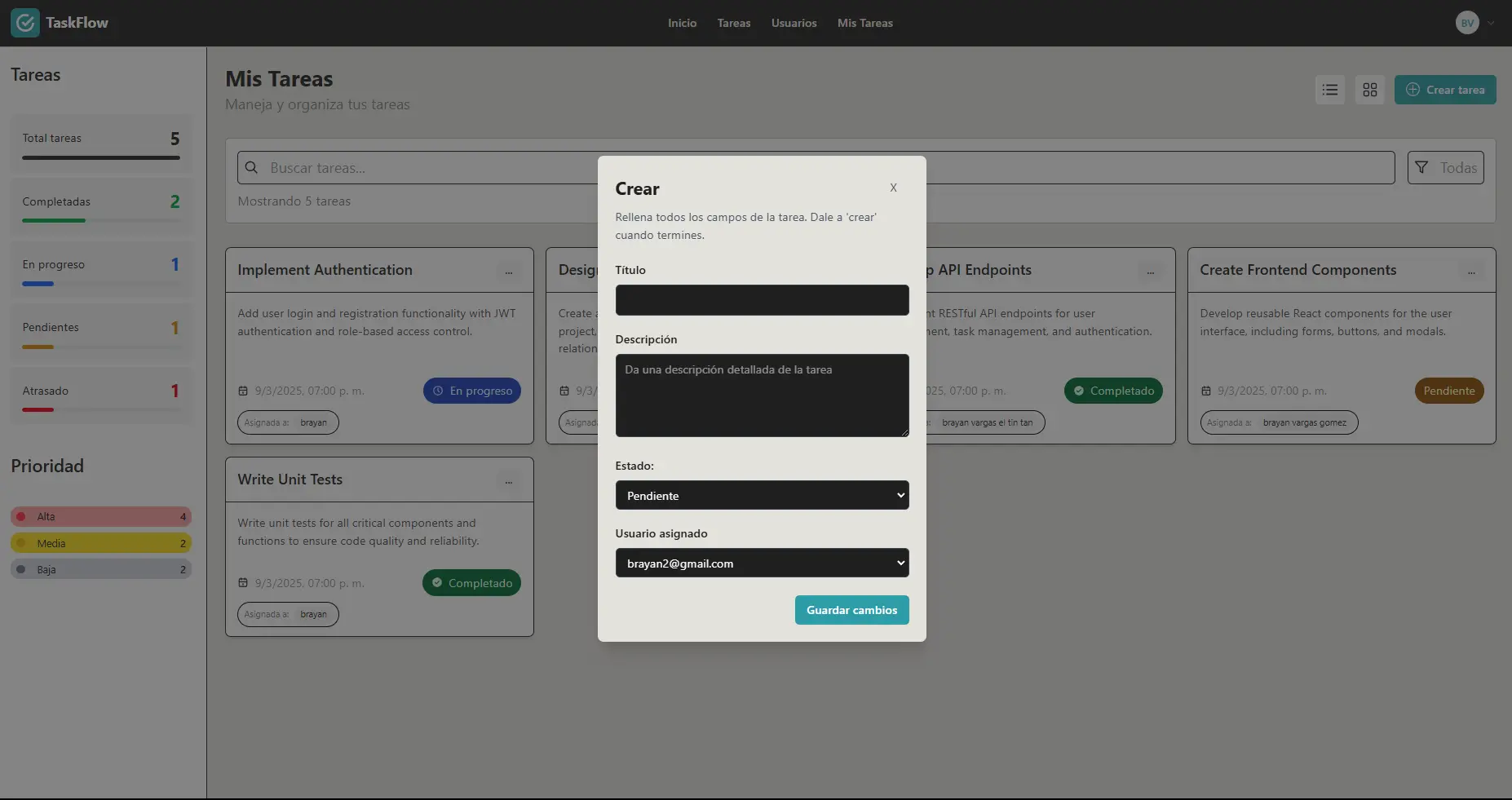Filter by Baja priority

pos(101,569)
